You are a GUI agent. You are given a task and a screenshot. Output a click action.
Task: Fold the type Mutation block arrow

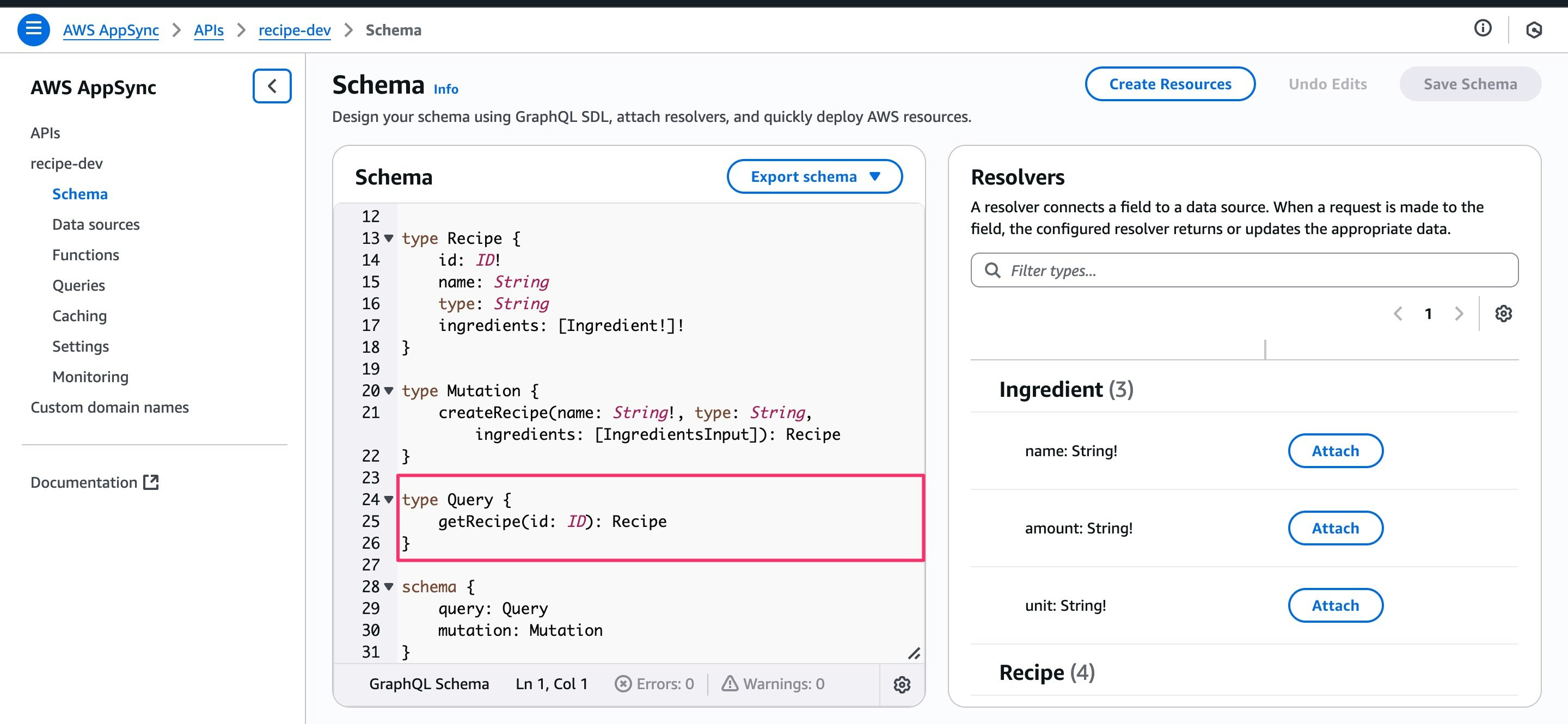(x=388, y=391)
